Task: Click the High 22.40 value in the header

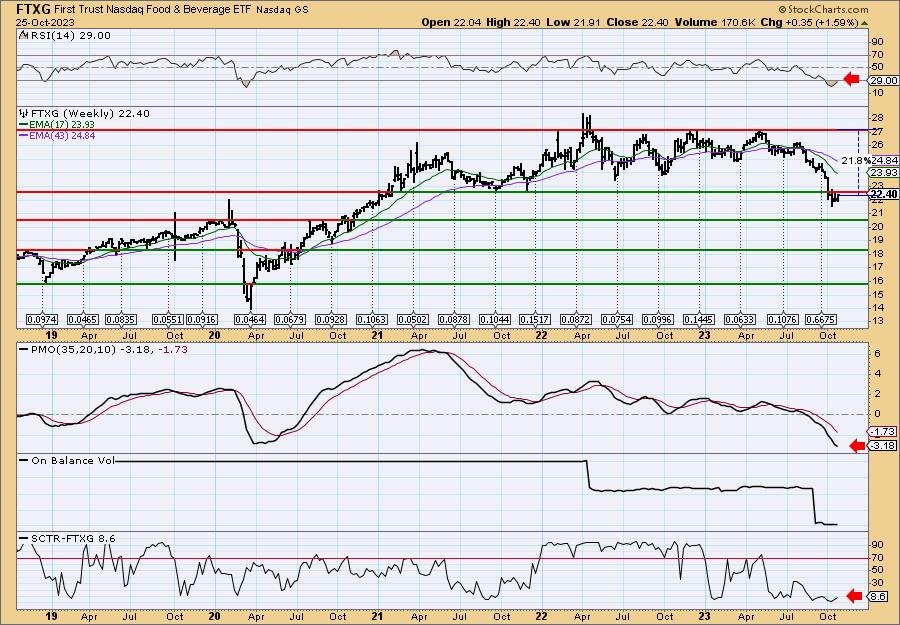Action: [513, 22]
